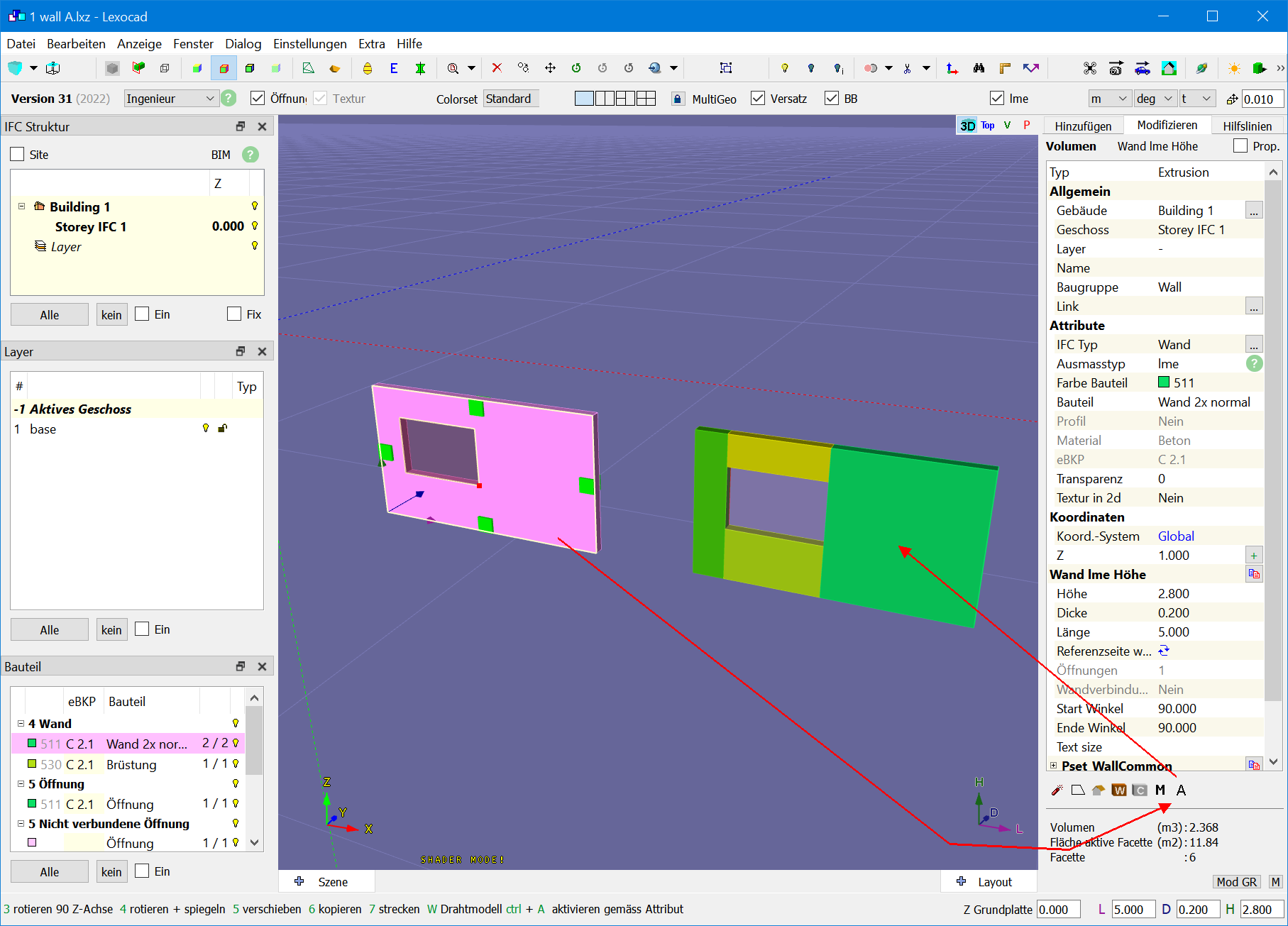
Task: Click the dynamite explode icon
Action: pyautogui.click(x=1057, y=790)
